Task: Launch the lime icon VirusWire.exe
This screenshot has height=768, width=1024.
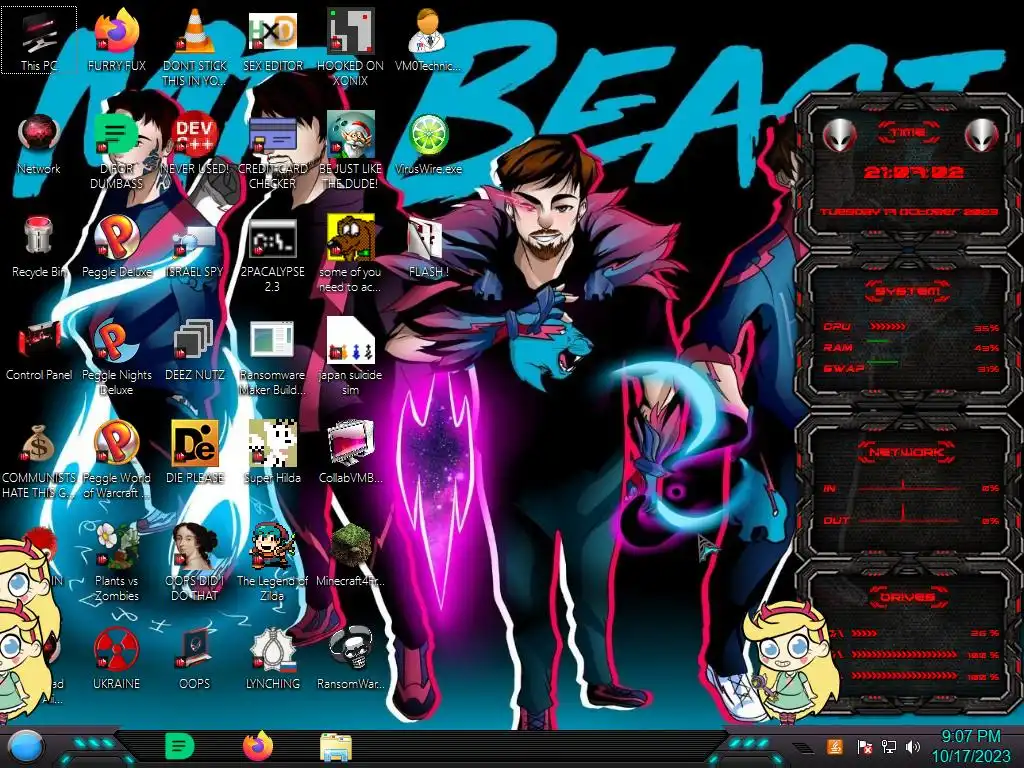Action: pyautogui.click(x=428, y=144)
